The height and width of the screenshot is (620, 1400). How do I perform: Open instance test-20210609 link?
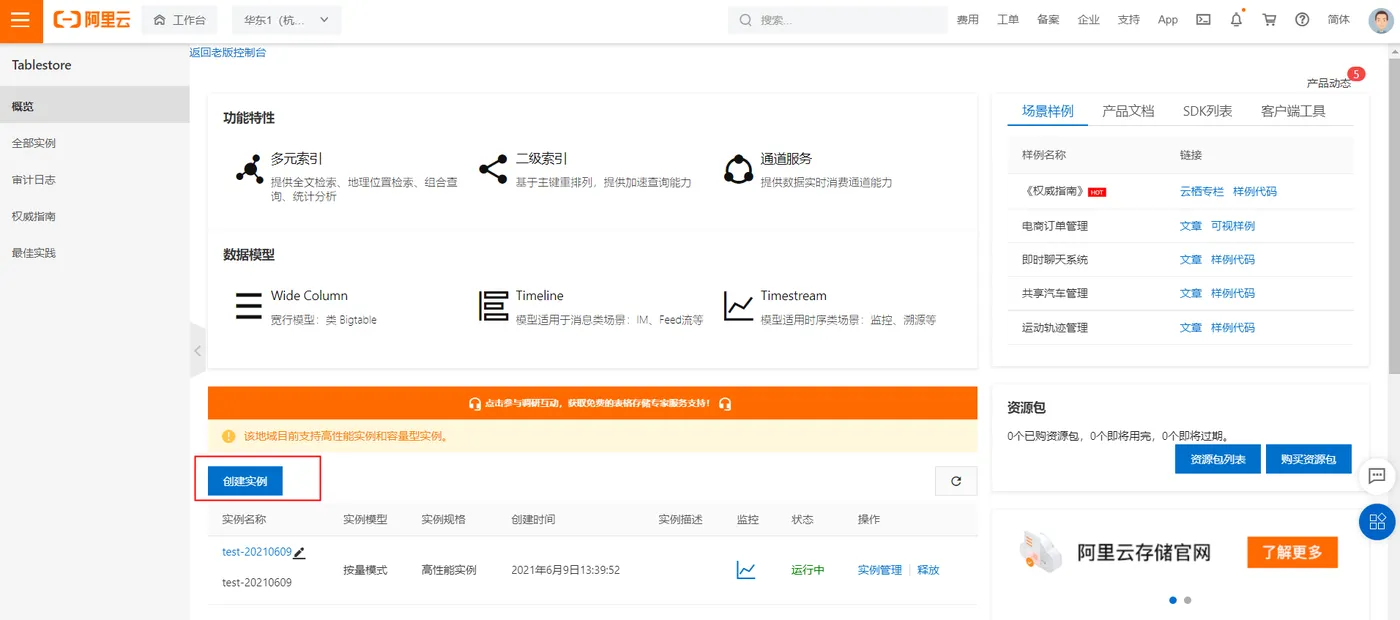pos(257,552)
